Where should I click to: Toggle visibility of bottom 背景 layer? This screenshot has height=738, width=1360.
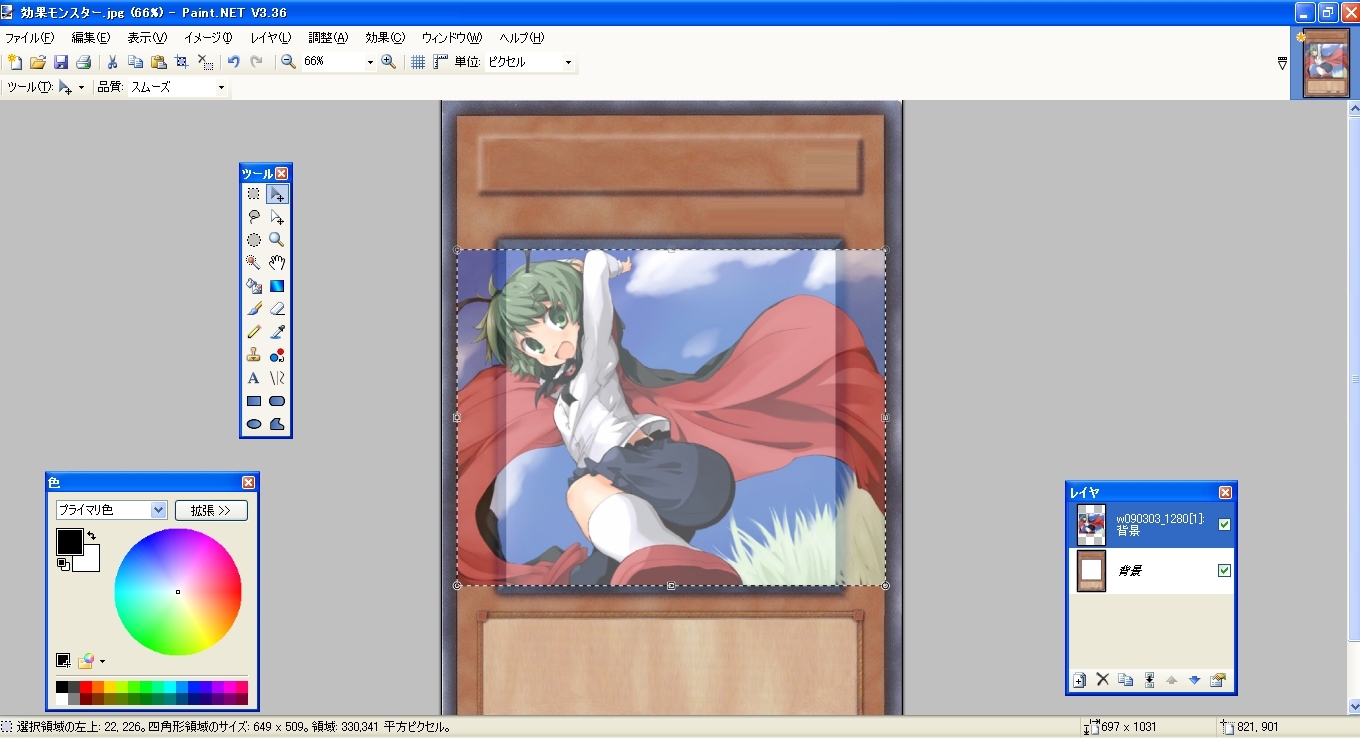click(x=1224, y=571)
